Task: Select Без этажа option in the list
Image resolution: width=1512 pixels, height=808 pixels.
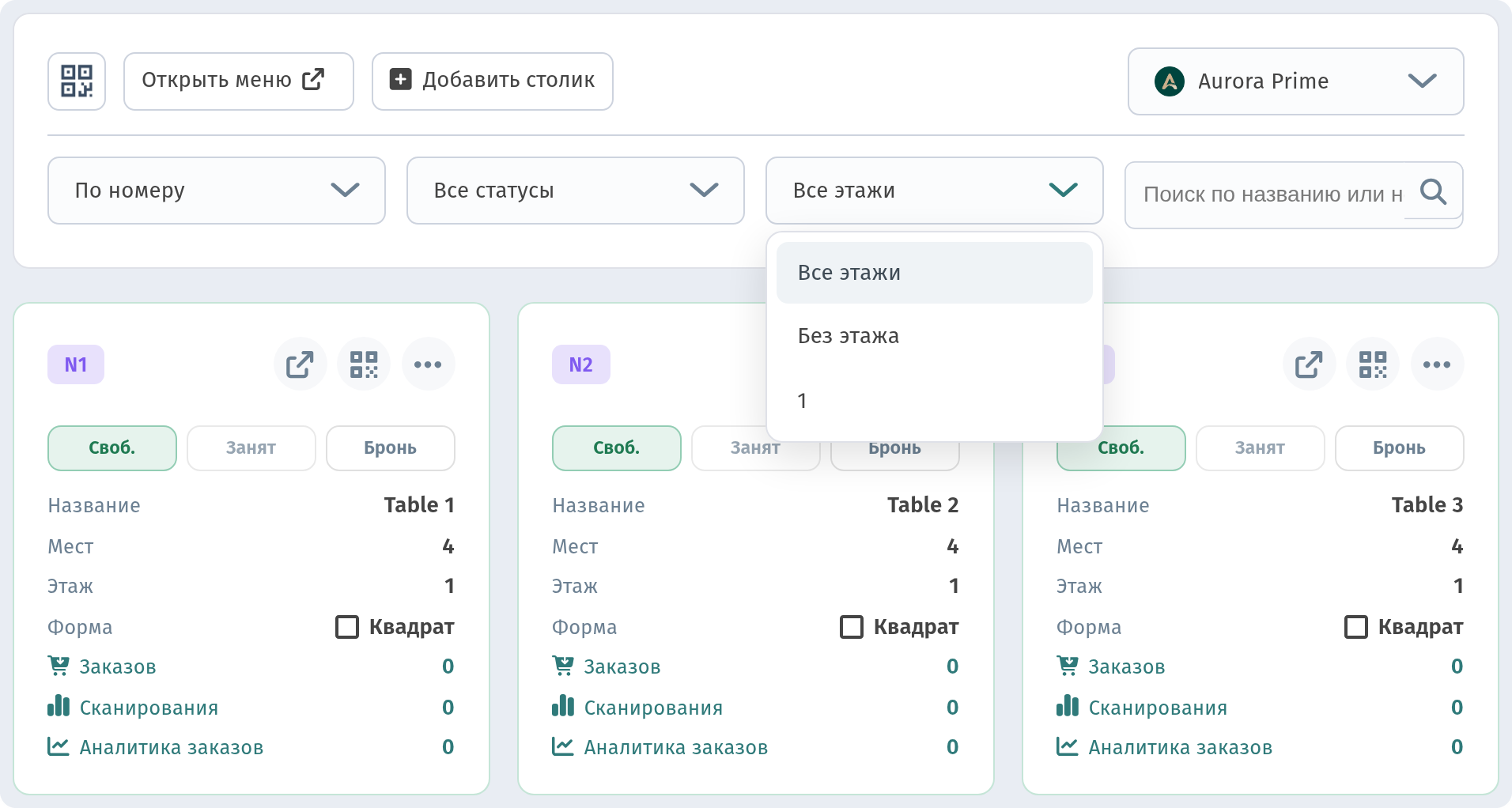Action: click(x=935, y=336)
